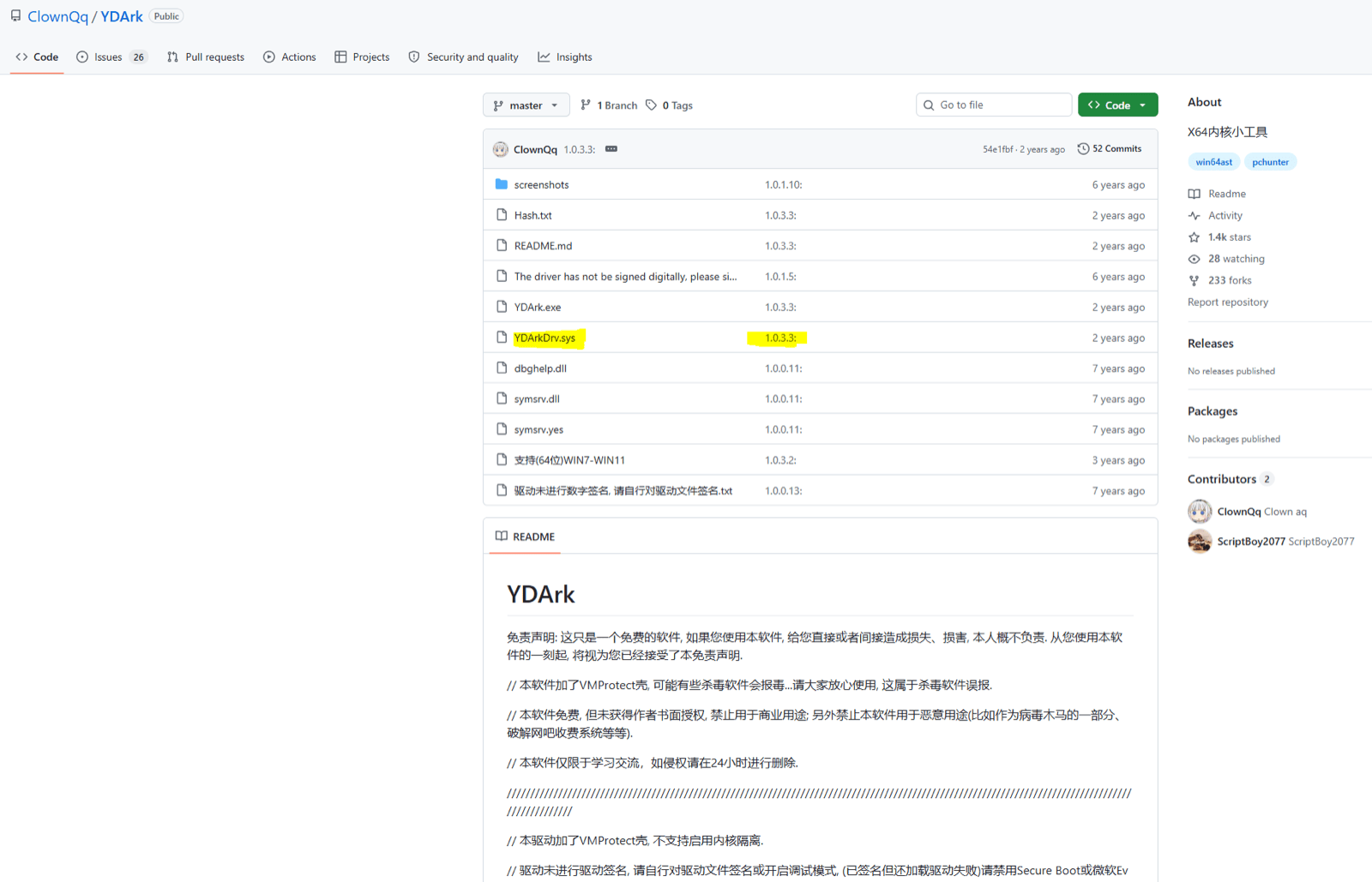Open the Releases section heading
The height and width of the screenshot is (882, 1372).
[x=1211, y=344]
